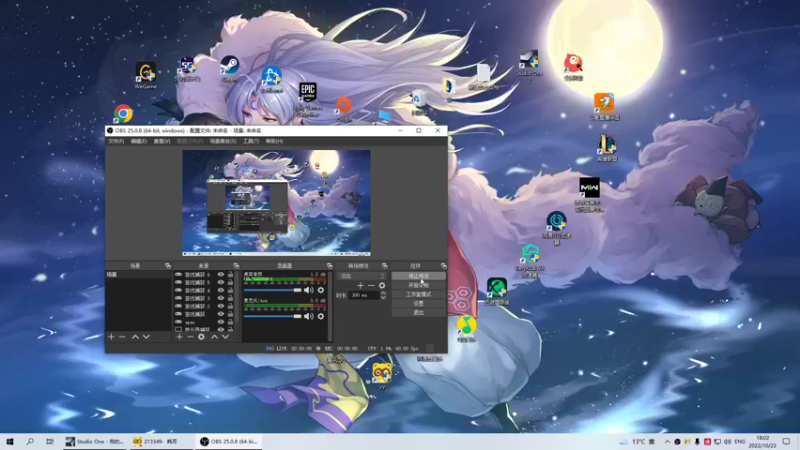The height and width of the screenshot is (450, 800).
Task: Click the Stop Streaming button
Action: click(x=418, y=276)
